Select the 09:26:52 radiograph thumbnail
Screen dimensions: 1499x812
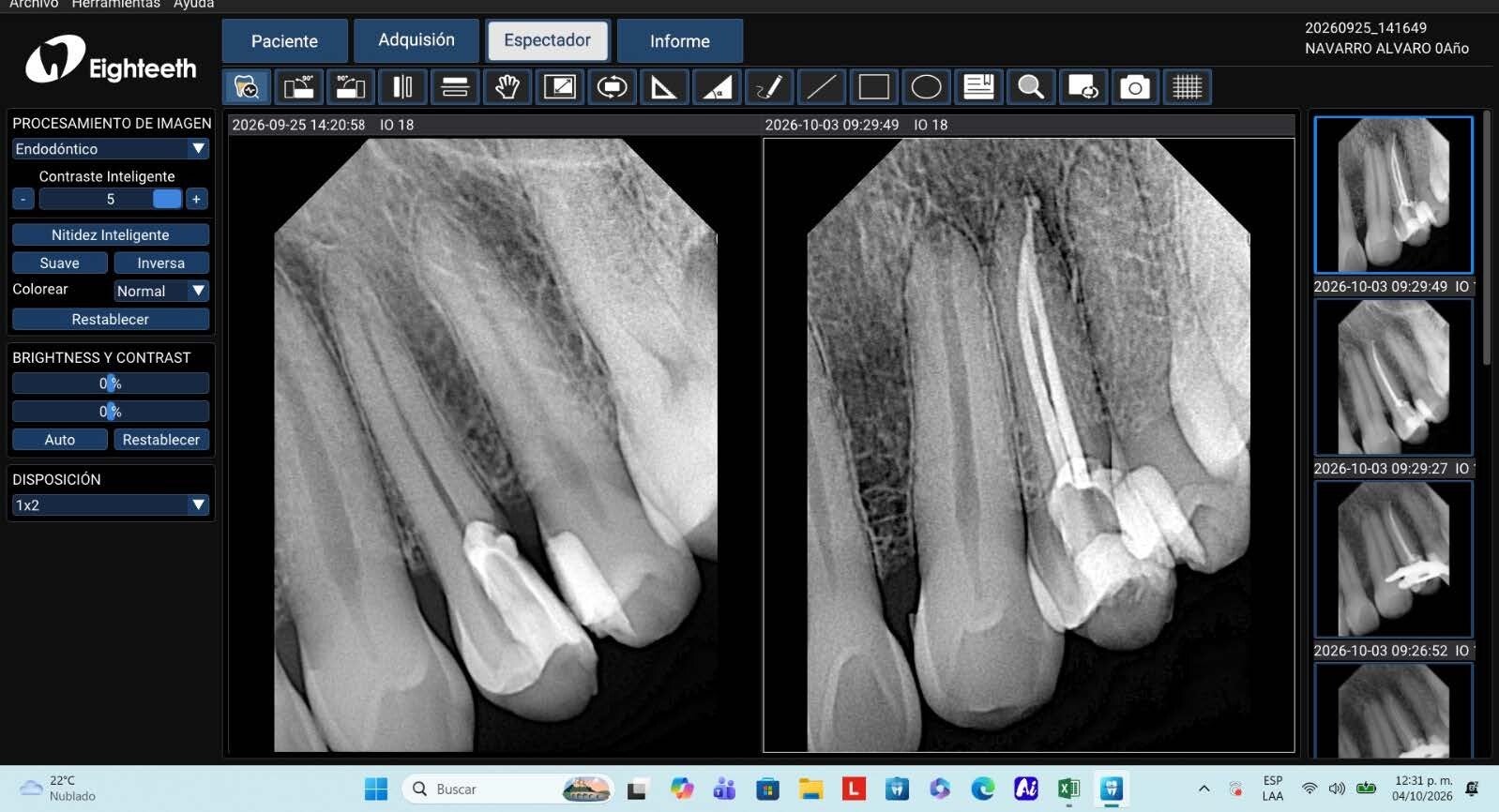(1393, 559)
